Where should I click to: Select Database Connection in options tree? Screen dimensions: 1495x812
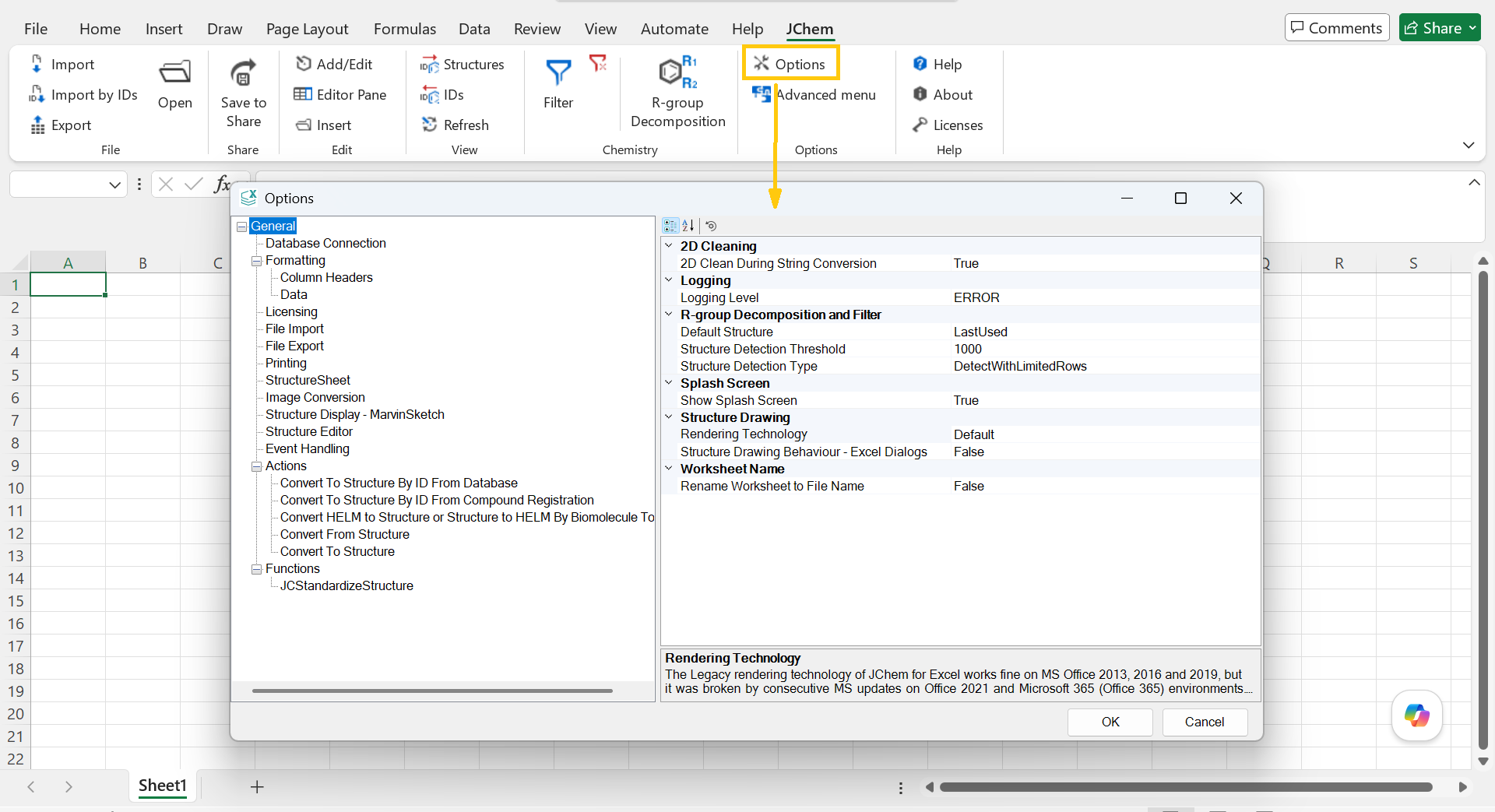pos(325,243)
